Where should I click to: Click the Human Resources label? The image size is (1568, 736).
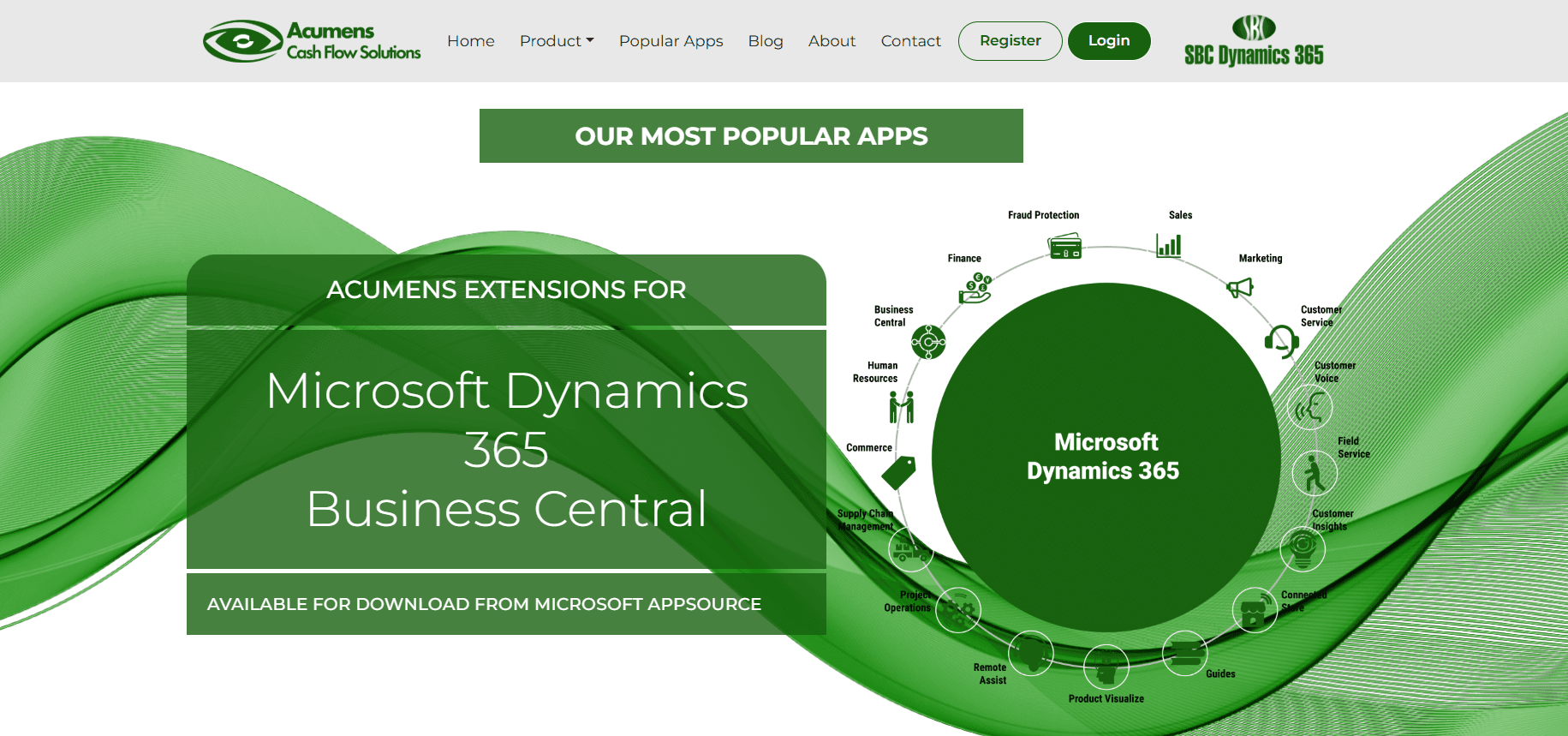point(876,372)
